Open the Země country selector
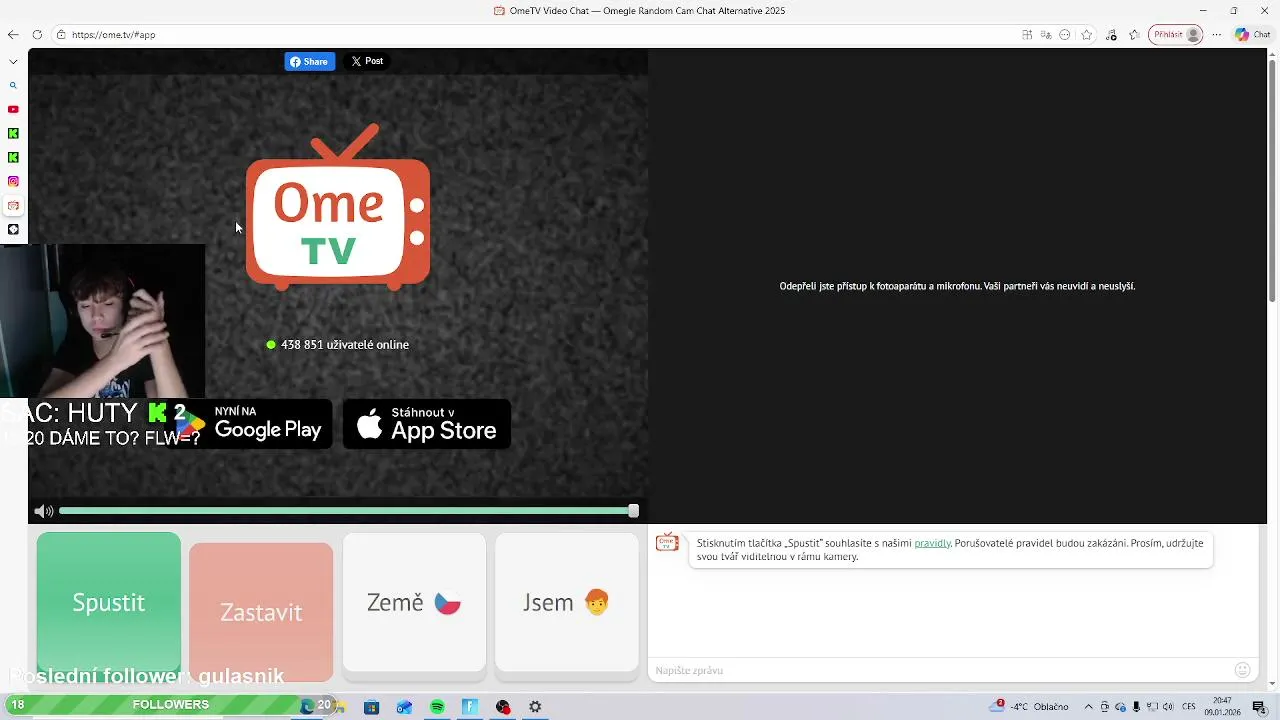This screenshot has height=720, width=1280. [x=414, y=602]
